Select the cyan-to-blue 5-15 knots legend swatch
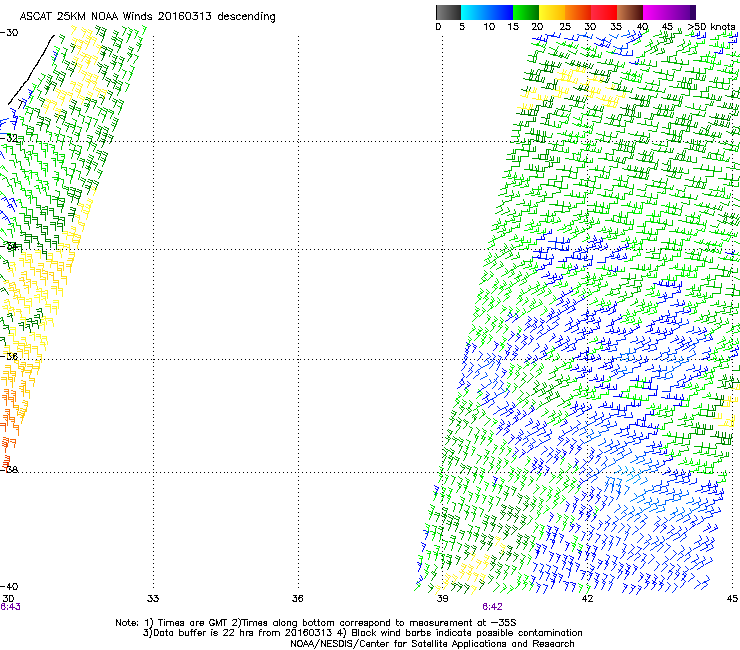This screenshot has width=740, height=650. pos(487,12)
